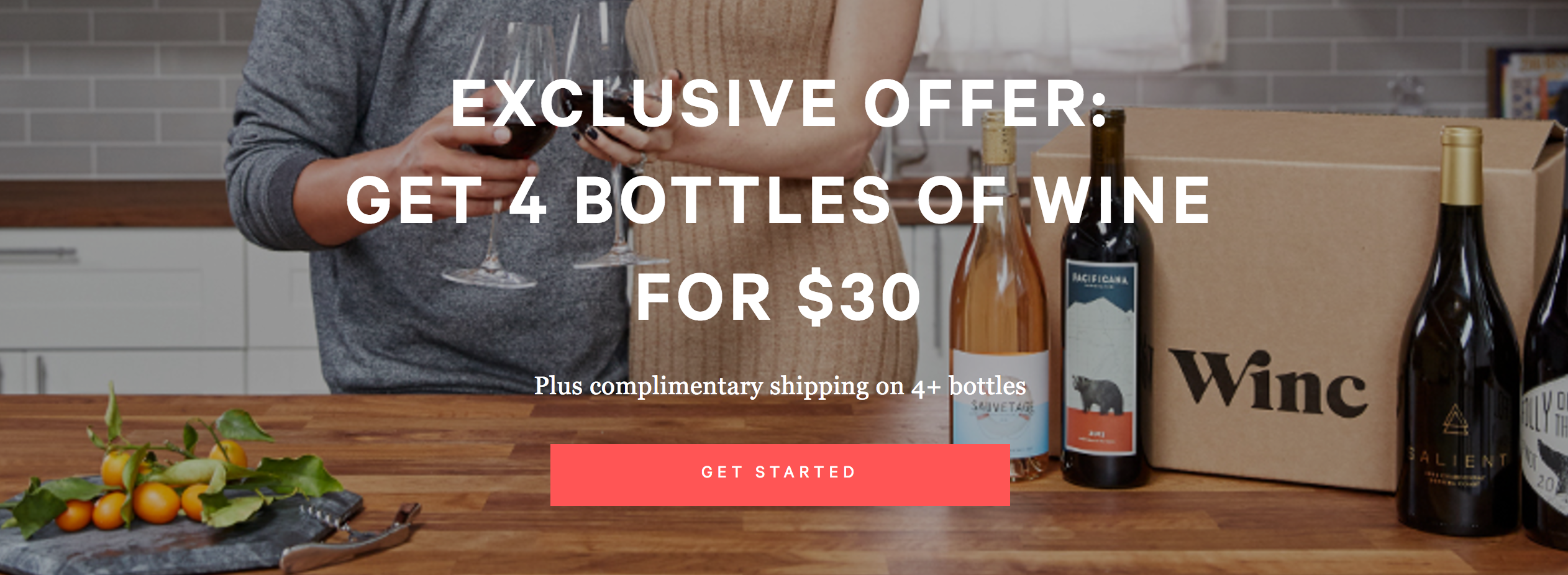Click the Pacificana name on the red wine label
The image size is (1568, 575).
(1100, 279)
